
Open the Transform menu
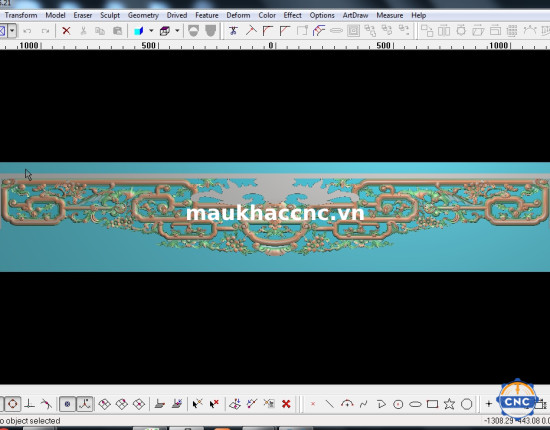(21, 15)
